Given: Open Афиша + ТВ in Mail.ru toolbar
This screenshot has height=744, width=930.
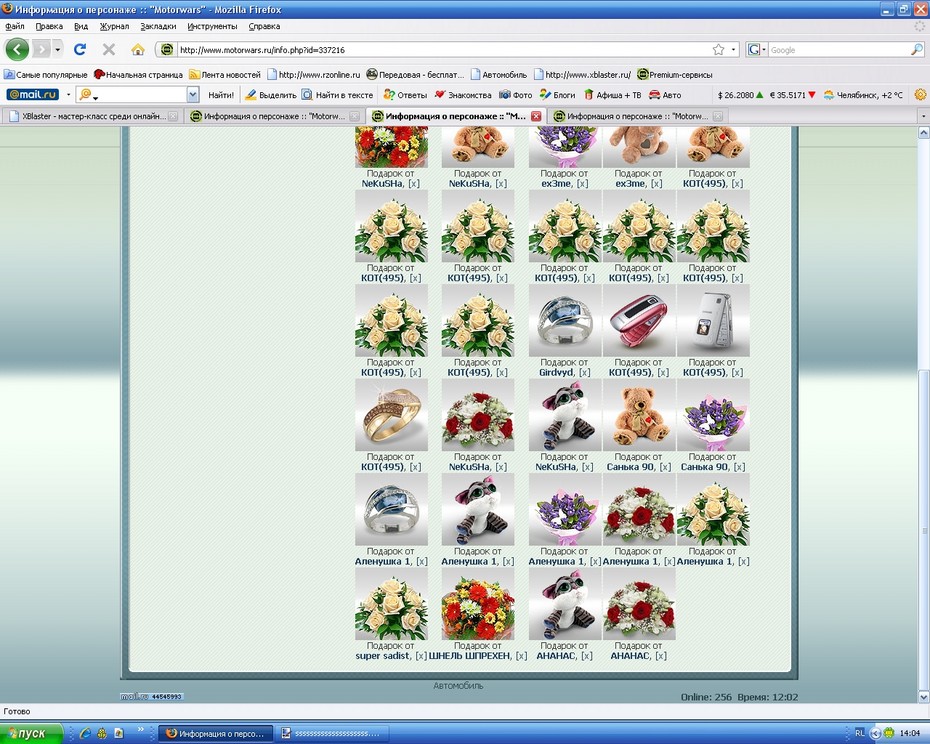Looking at the screenshot, I should pos(612,95).
